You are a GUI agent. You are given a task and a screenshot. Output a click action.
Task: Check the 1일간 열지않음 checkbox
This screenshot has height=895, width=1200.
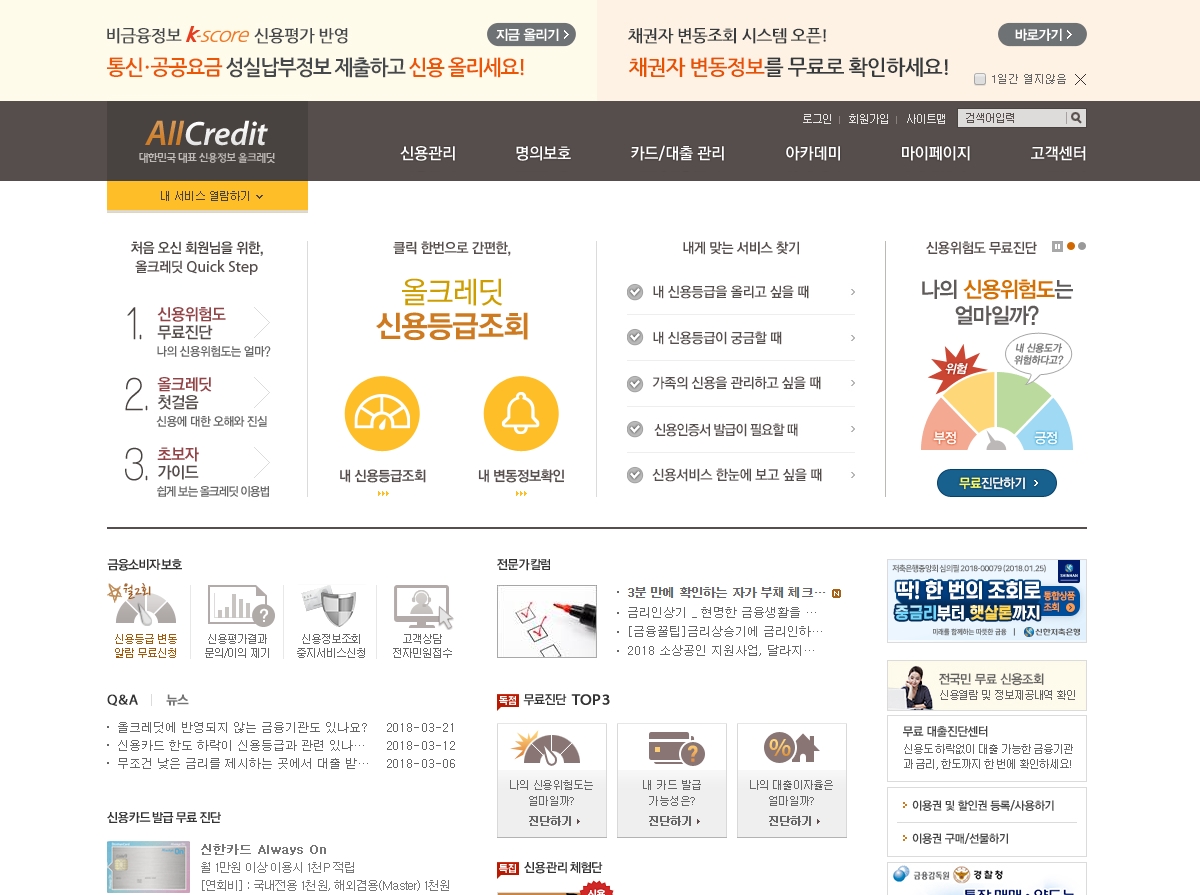980,79
